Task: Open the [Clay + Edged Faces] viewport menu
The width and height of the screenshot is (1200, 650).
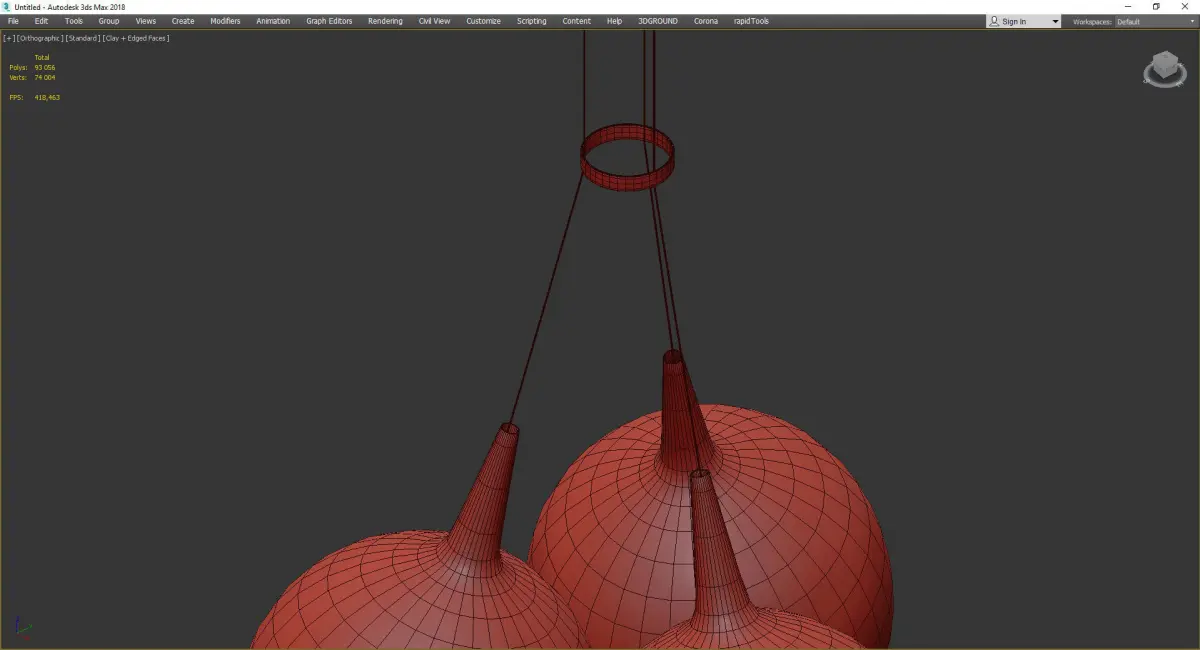Action: click(136, 38)
